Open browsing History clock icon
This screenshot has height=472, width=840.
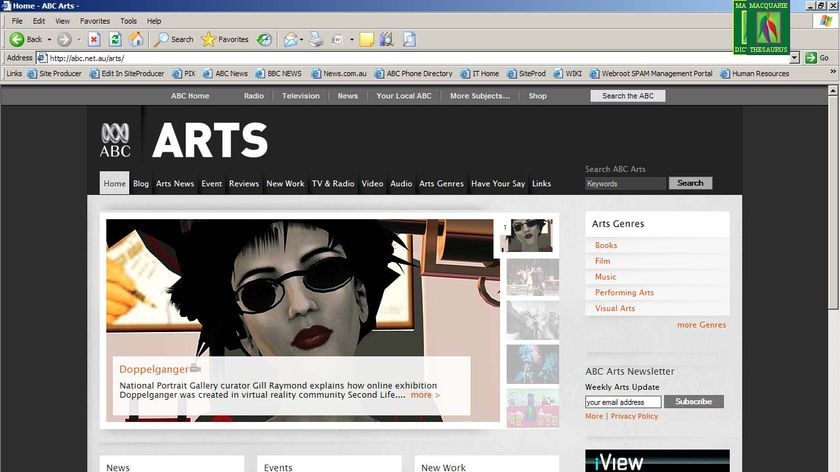264,39
